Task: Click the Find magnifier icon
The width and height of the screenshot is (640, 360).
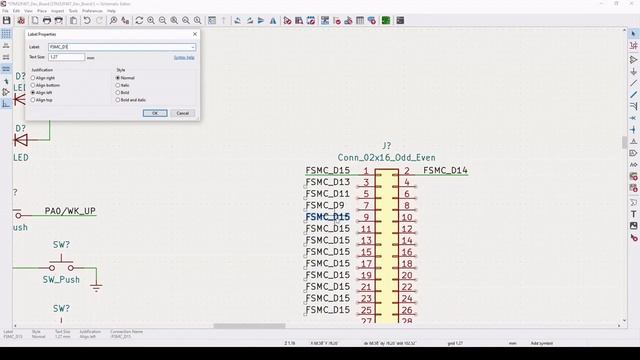Action: click(x=113, y=20)
